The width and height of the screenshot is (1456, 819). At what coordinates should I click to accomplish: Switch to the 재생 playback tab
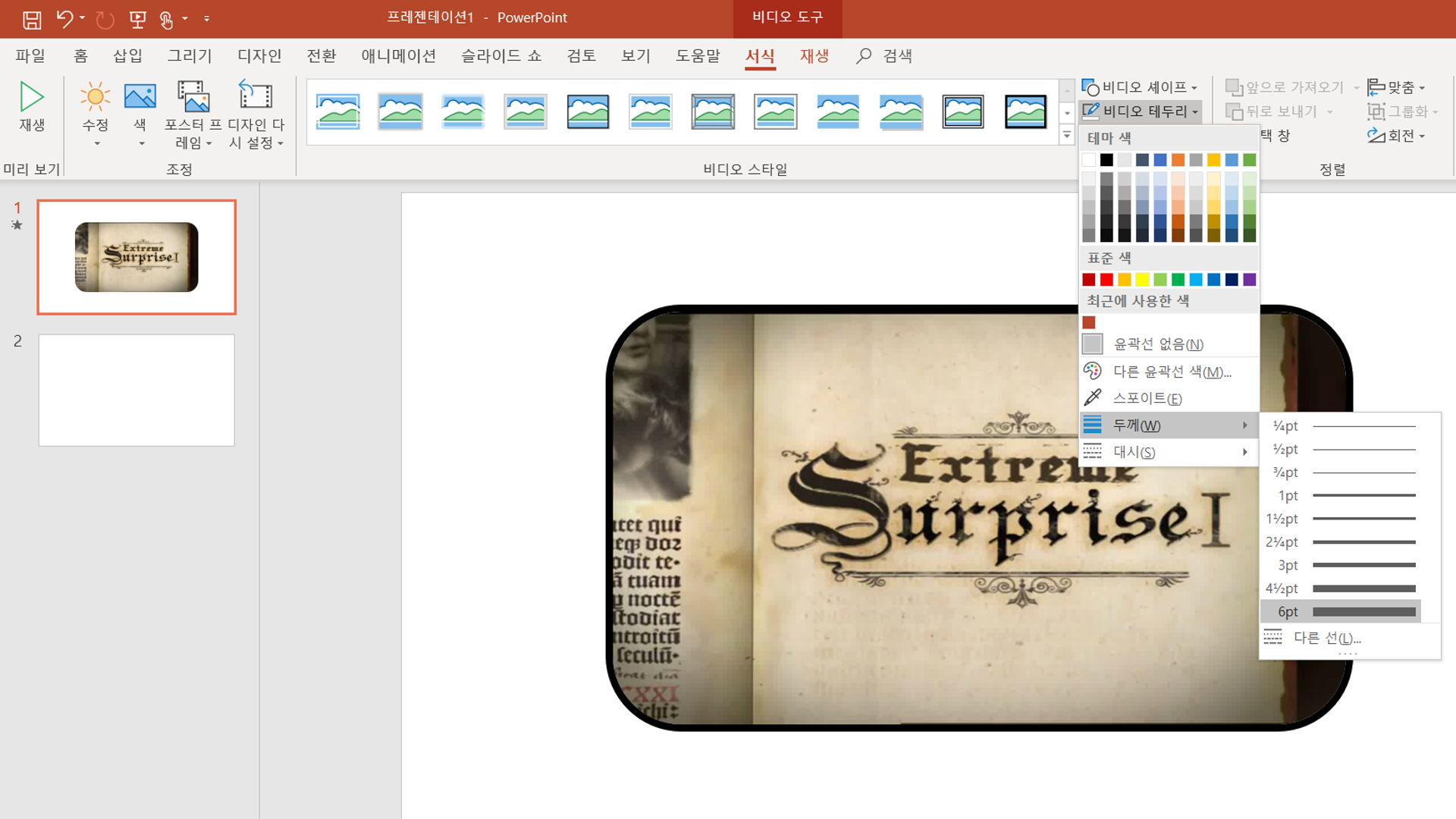click(814, 56)
